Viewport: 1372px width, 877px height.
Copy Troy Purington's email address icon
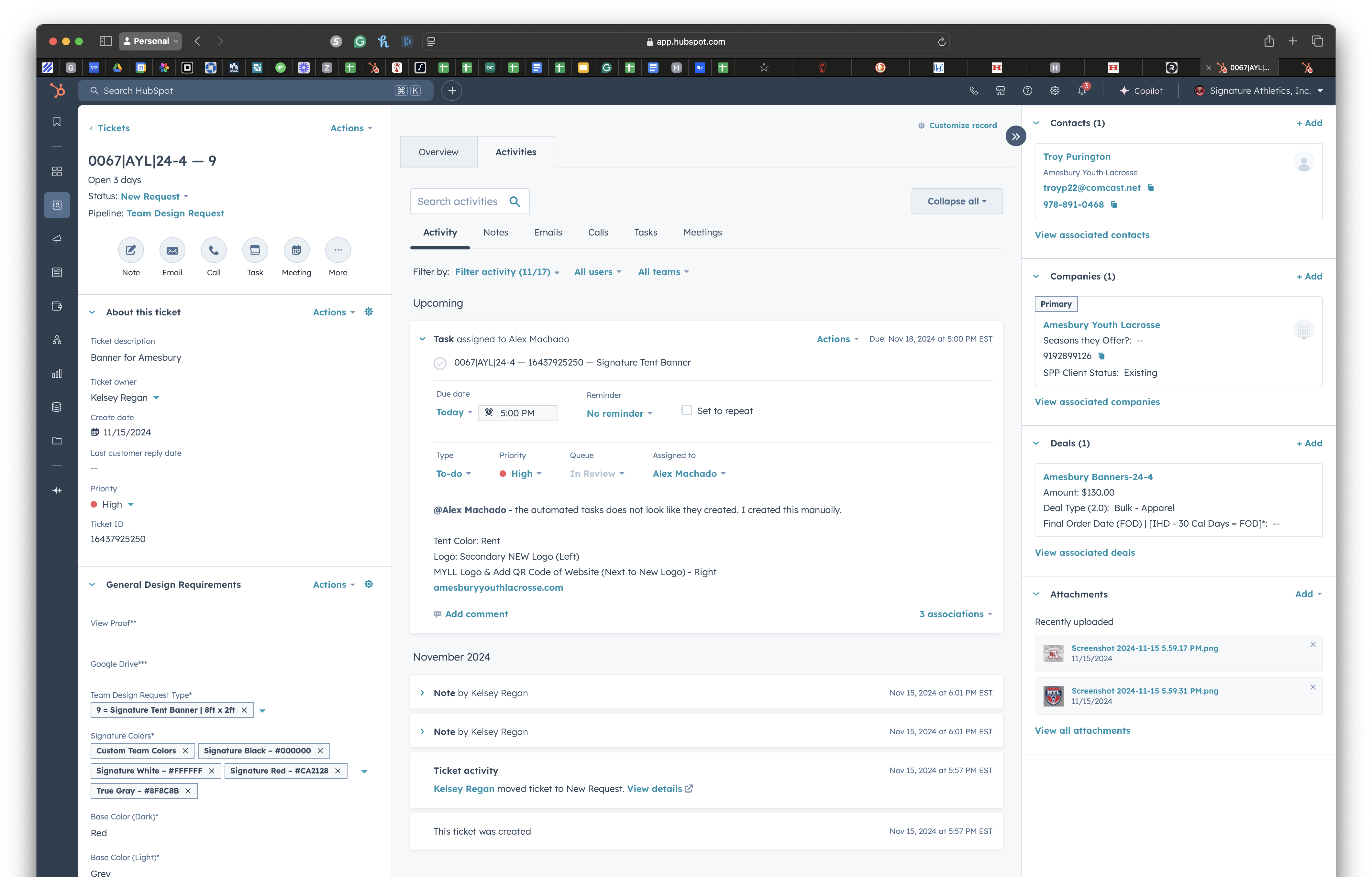click(1150, 188)
